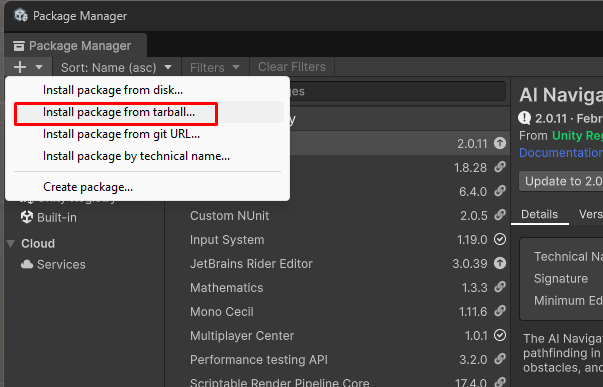Viewport: 603px width, 387px height.
Task: Click the Technical Name field label
Action: [568, 257]
